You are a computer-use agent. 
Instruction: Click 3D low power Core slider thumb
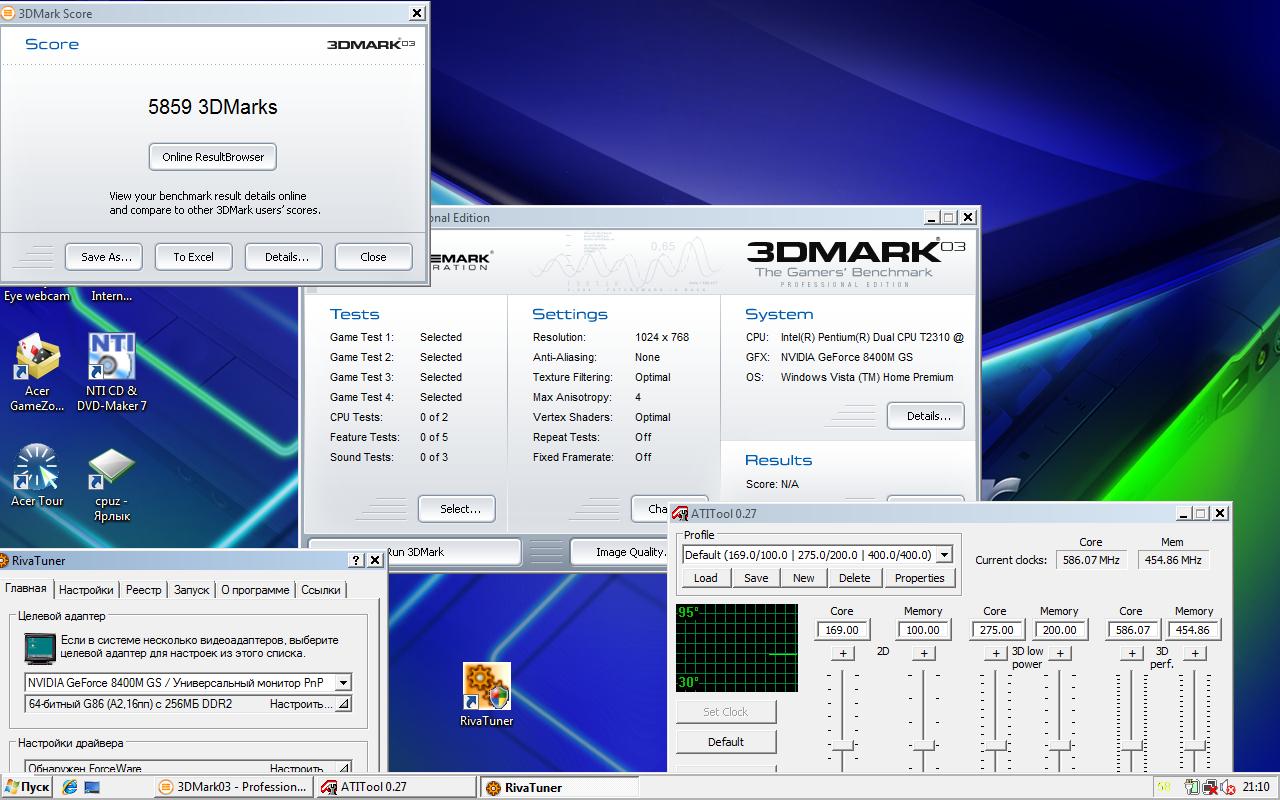pyautogui.click(x=995, y=746)
